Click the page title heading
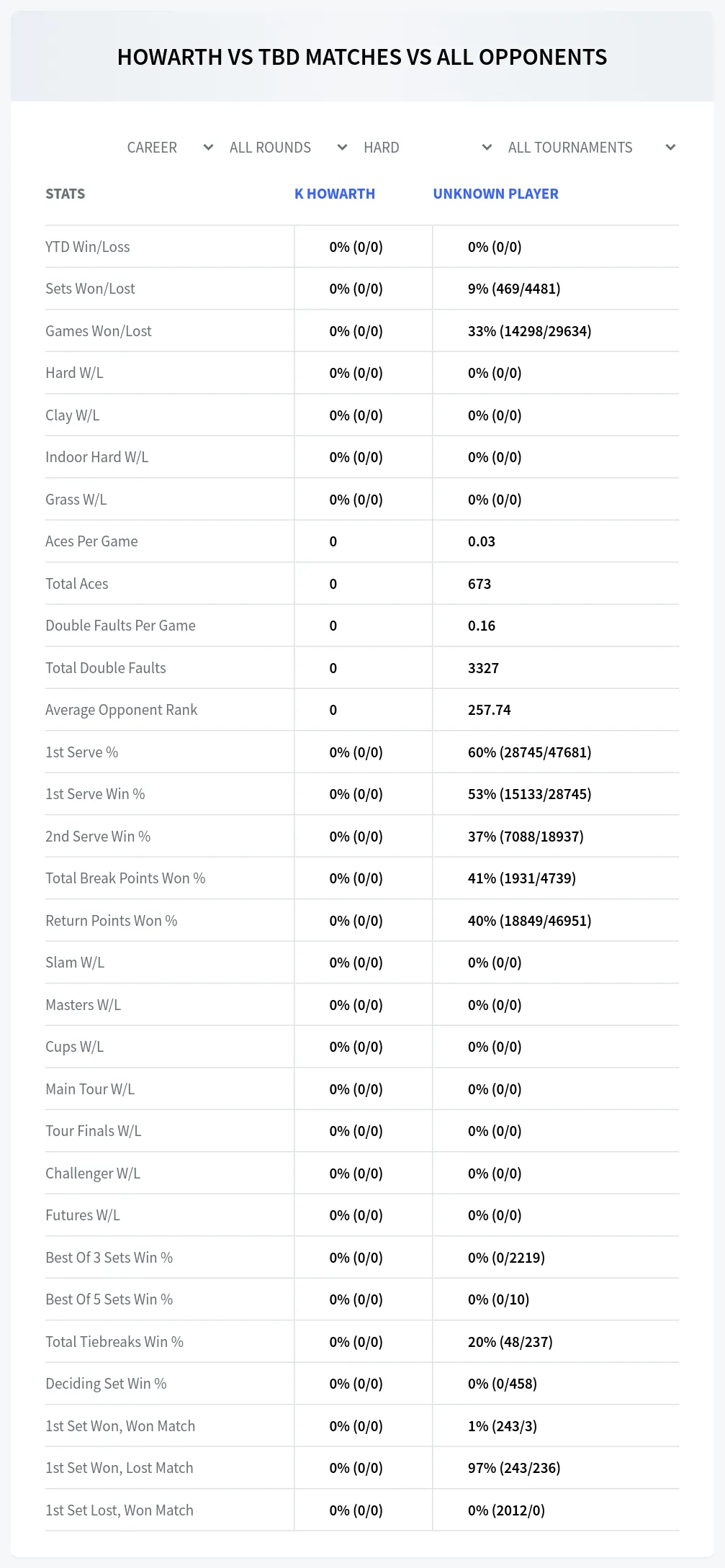This screenshot has height=1568, width=725. [x=362, y=57]
